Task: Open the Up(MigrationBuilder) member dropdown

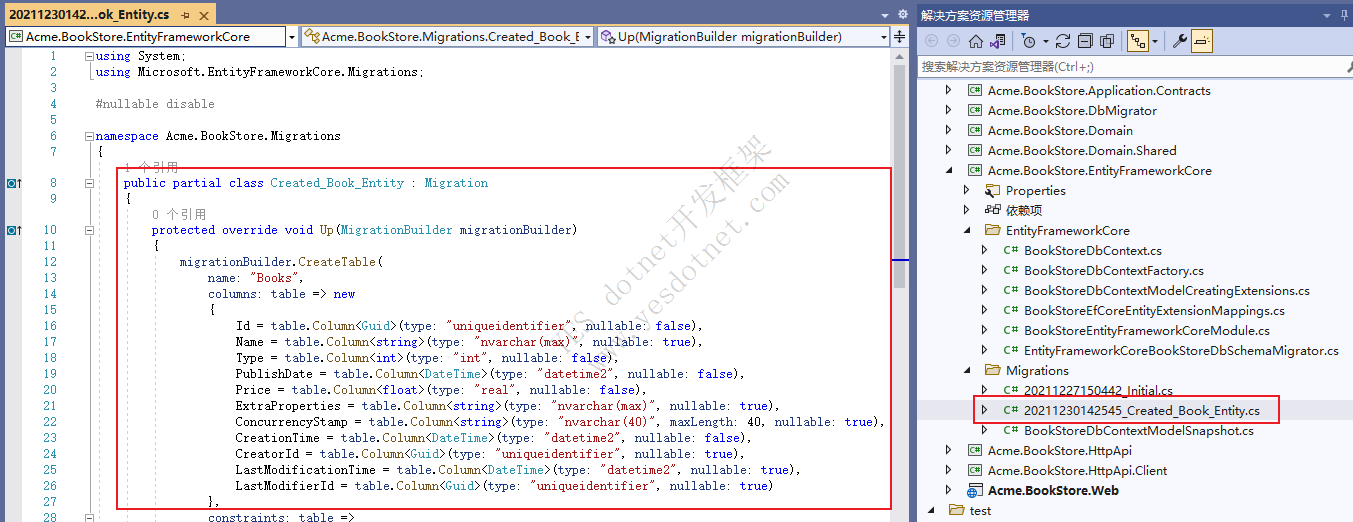Action: tap(884, 37)
